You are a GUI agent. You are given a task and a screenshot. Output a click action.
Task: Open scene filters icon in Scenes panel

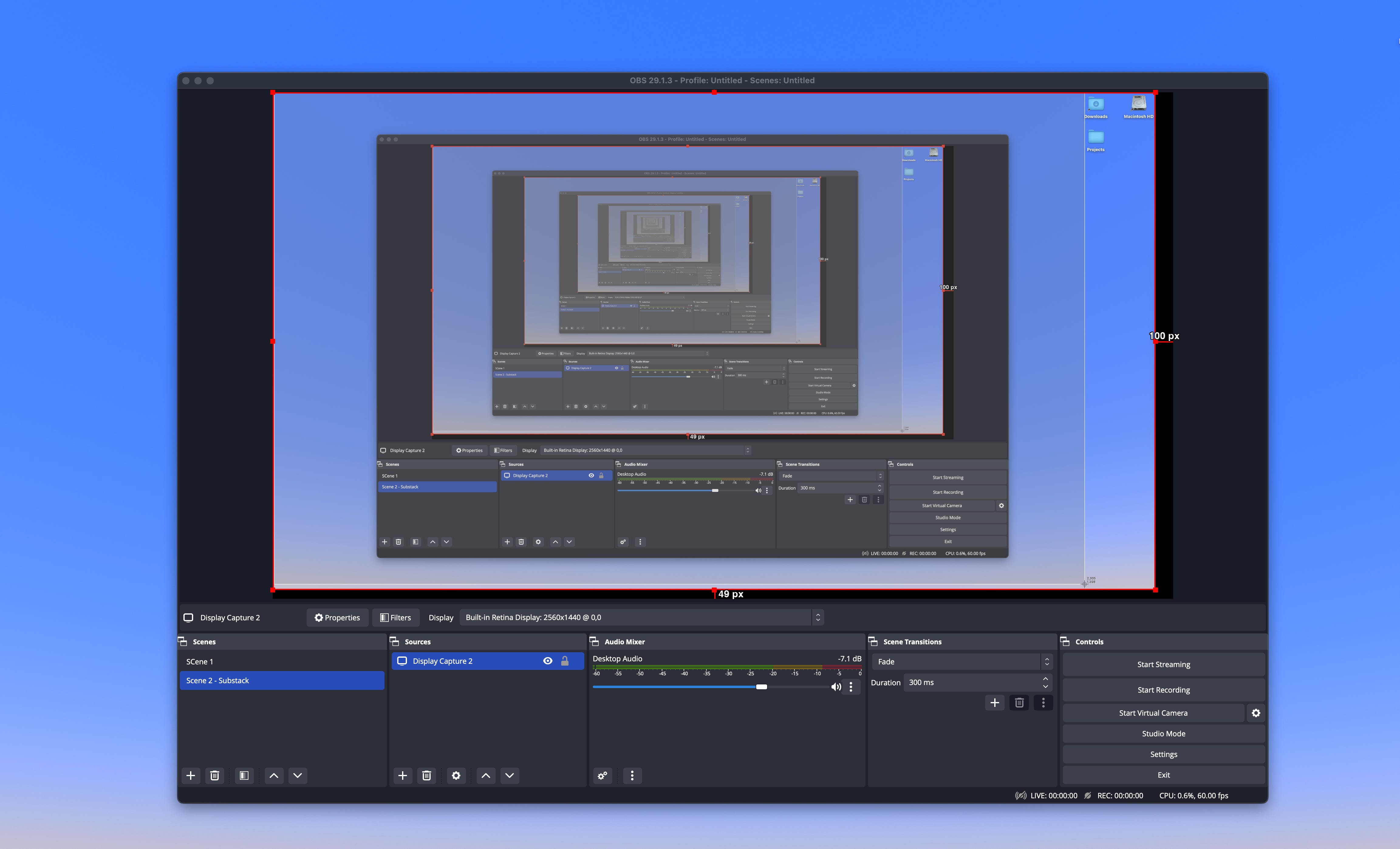244,775
